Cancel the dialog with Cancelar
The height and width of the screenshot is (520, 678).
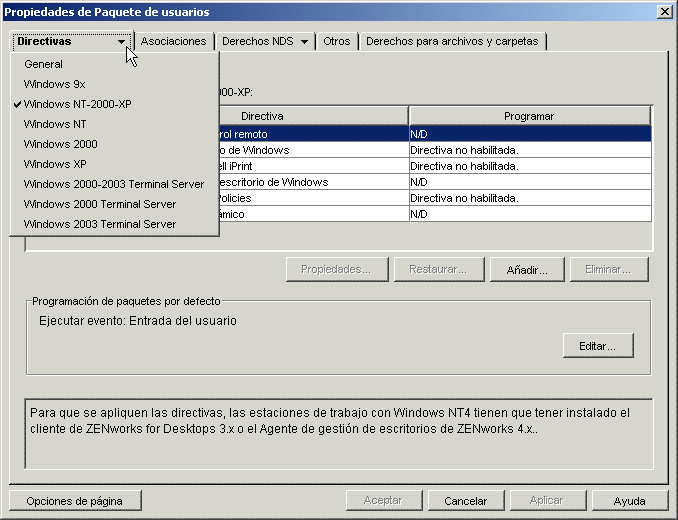click(466, 501)
